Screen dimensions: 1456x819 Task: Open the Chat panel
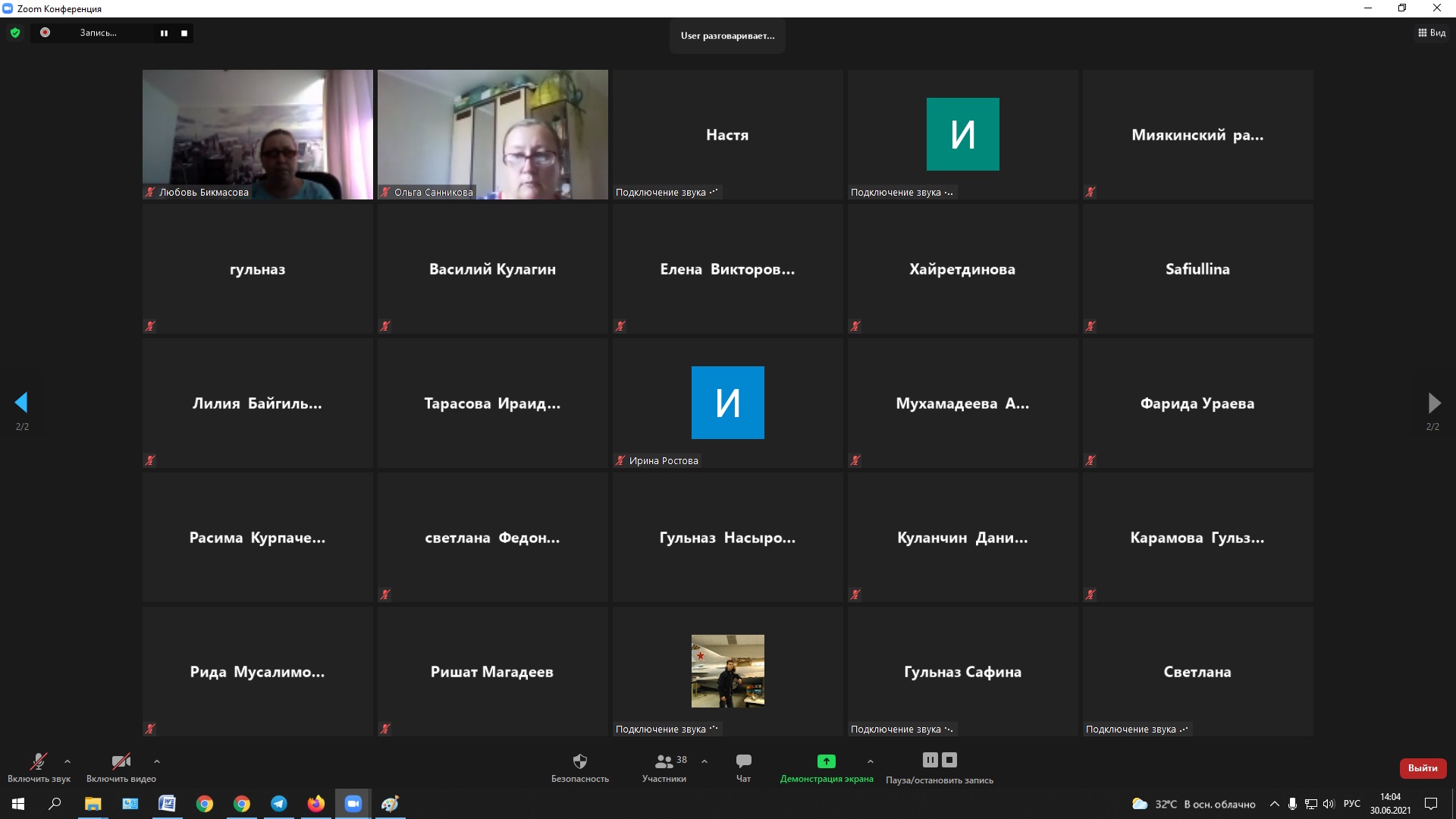[x=743, y=761]
